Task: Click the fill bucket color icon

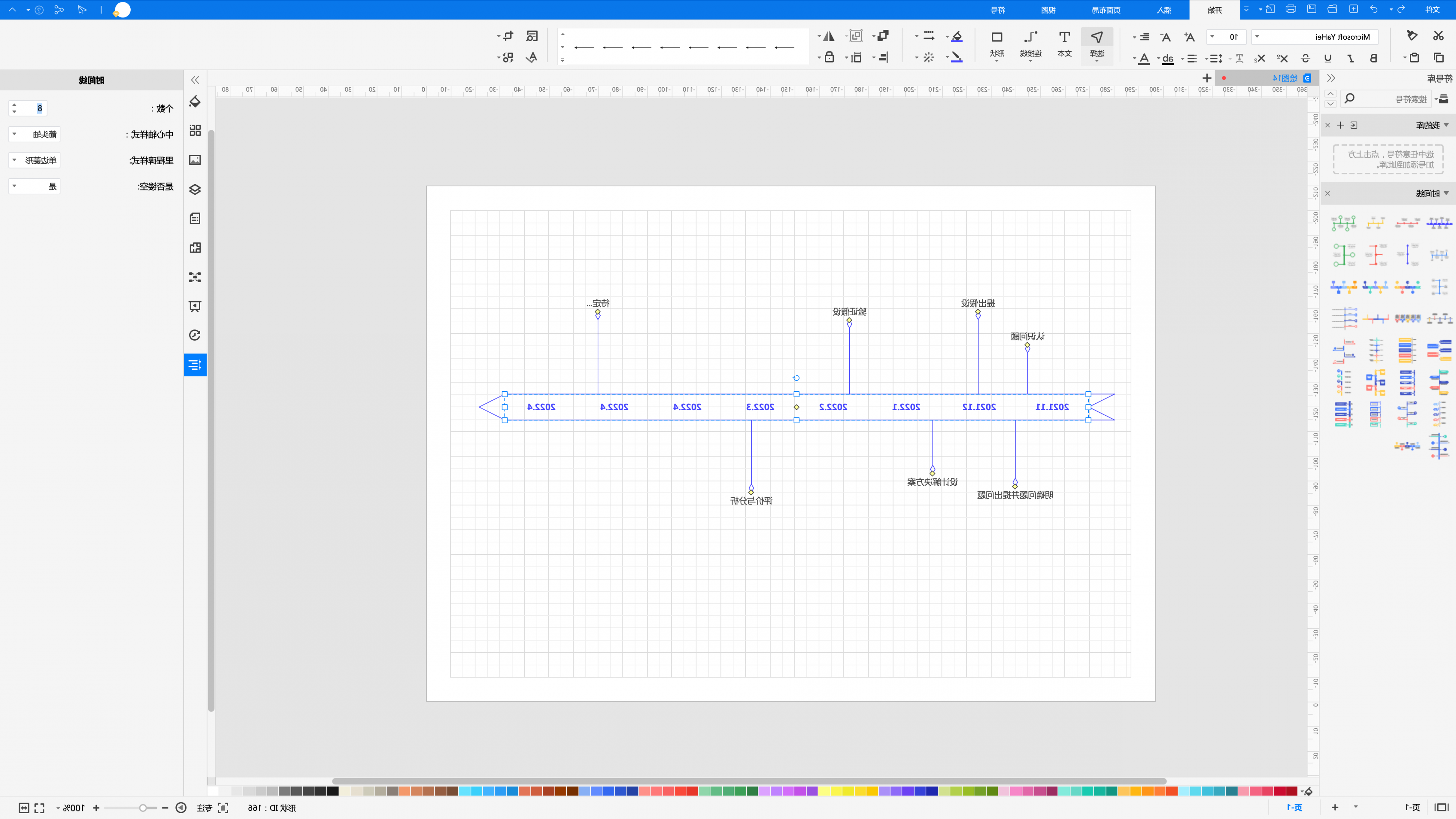Action: click(957, 37)
